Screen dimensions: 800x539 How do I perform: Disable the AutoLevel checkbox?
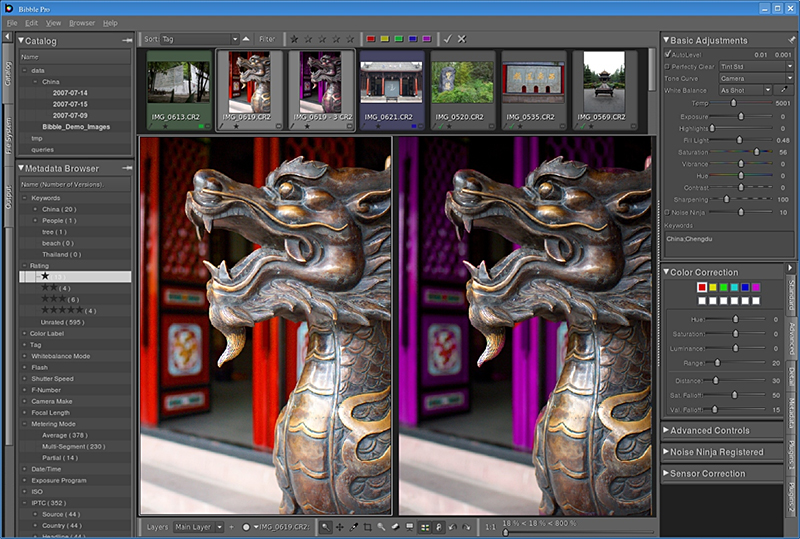click(668, 53)
